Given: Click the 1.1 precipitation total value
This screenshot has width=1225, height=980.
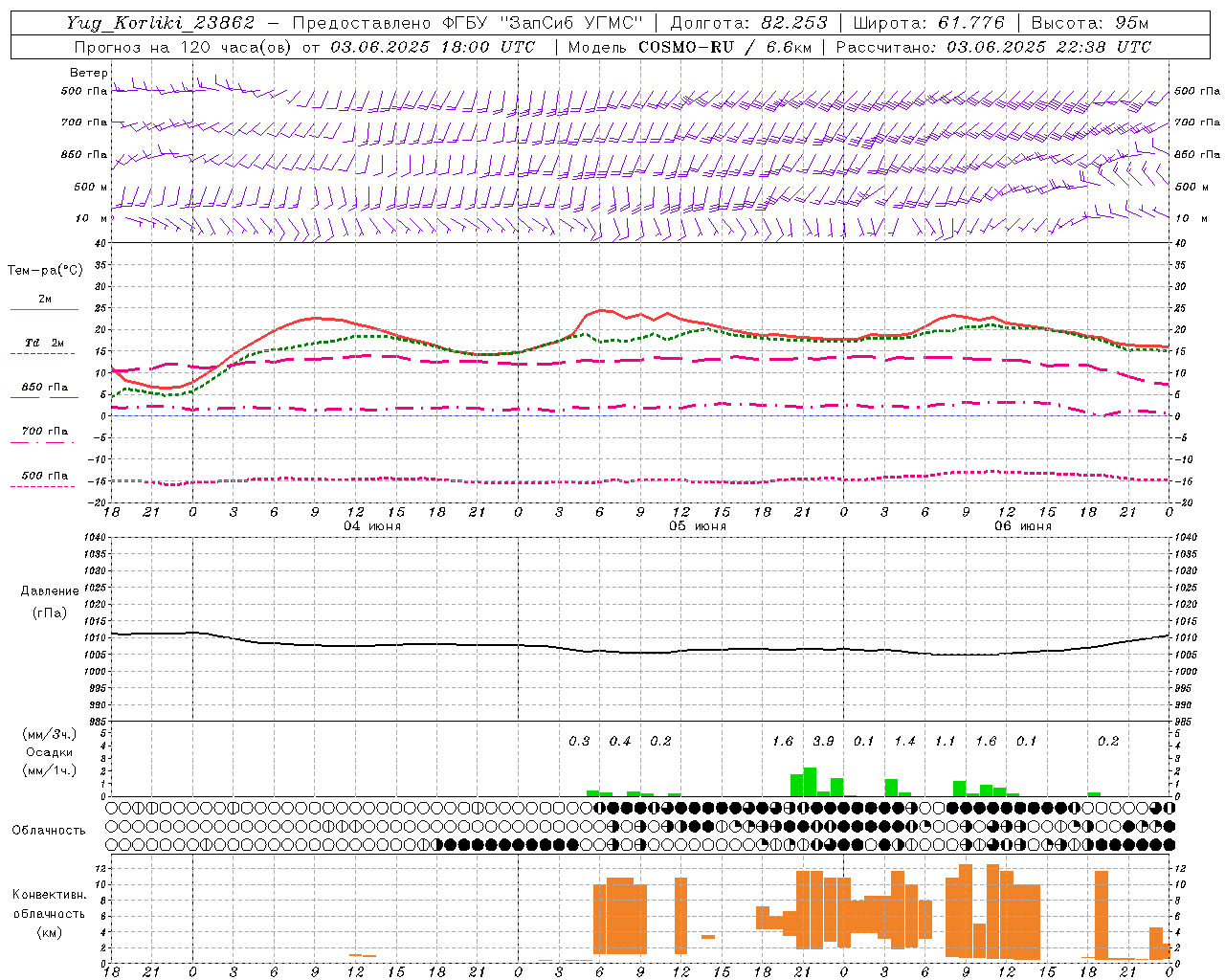Looking at the screenshot, I should [945, 741].
